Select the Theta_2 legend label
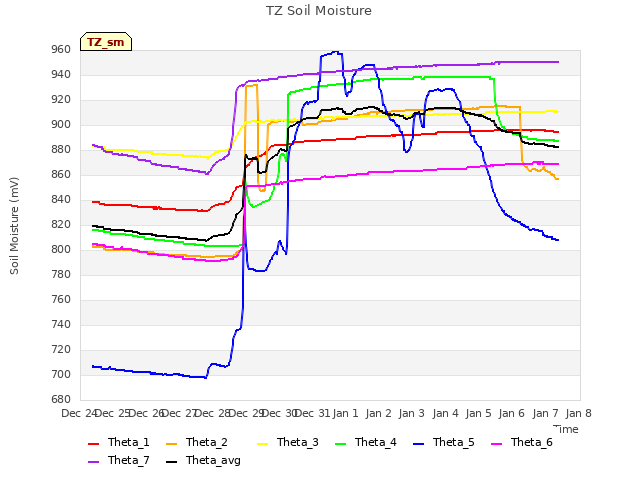The height and width of the screenshot is (480, 640). (207, 442)
